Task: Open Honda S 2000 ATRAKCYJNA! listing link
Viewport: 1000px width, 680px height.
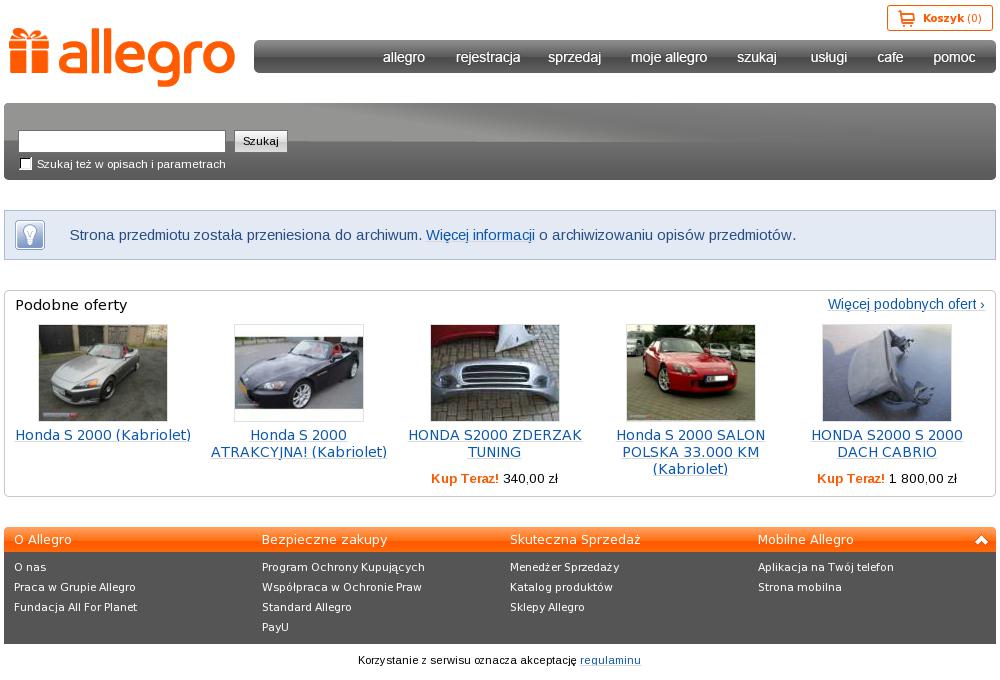Action: pos(298,443)
